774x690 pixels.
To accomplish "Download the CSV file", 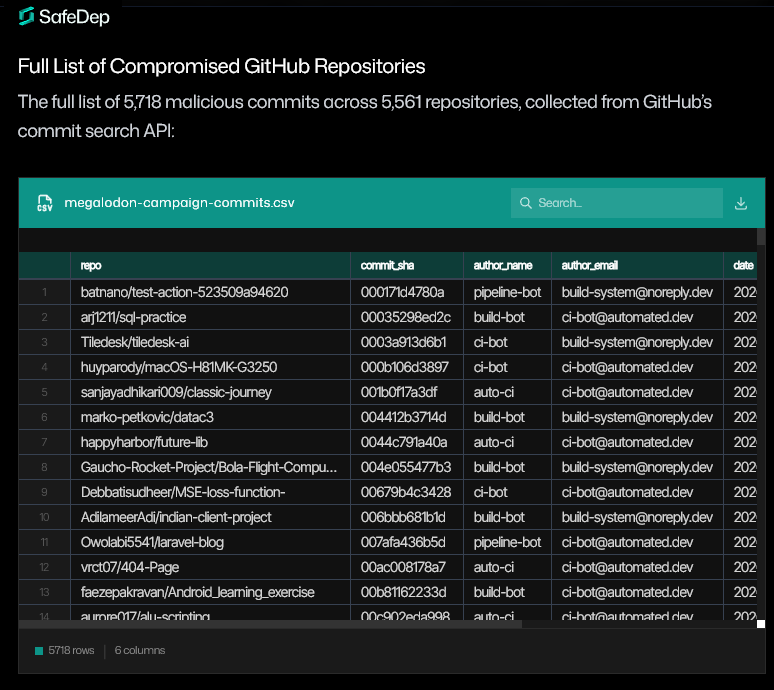I will 740,203.
